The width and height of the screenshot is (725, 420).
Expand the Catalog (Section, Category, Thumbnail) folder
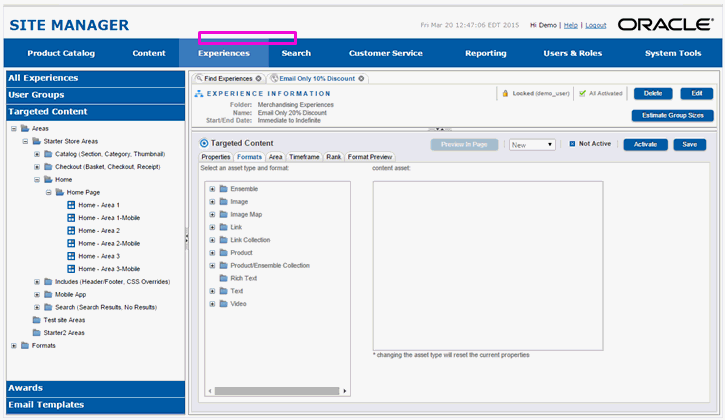pos(37,154)
